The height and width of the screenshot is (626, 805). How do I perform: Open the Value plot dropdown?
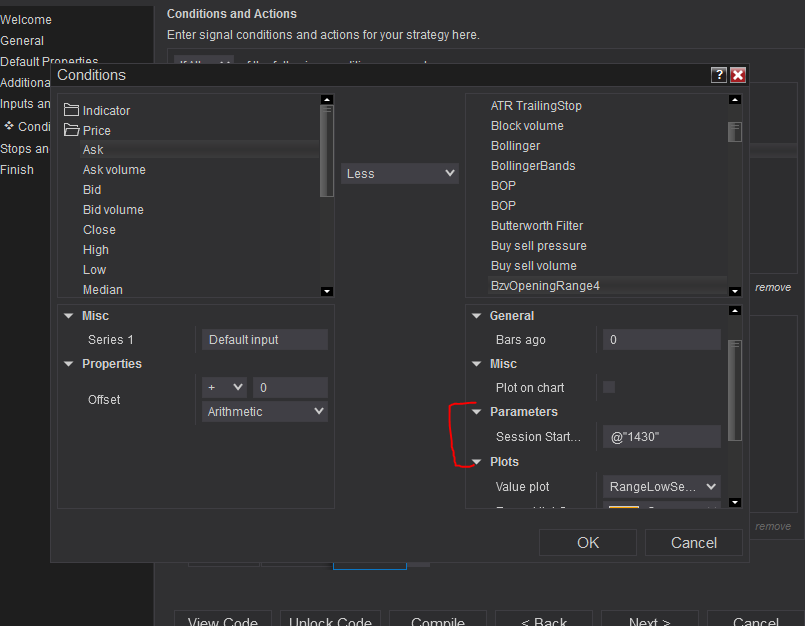(662, 487)
